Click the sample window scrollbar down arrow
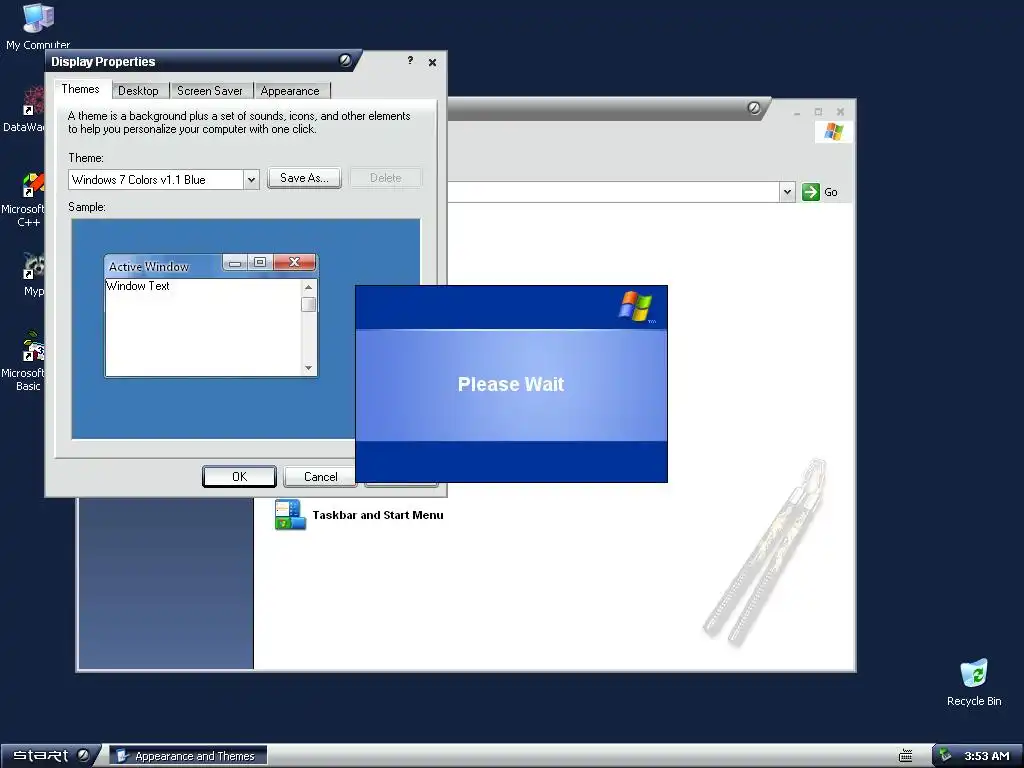Image resolution: width=1024 pixels, height=768 pixels. [308, 368]
